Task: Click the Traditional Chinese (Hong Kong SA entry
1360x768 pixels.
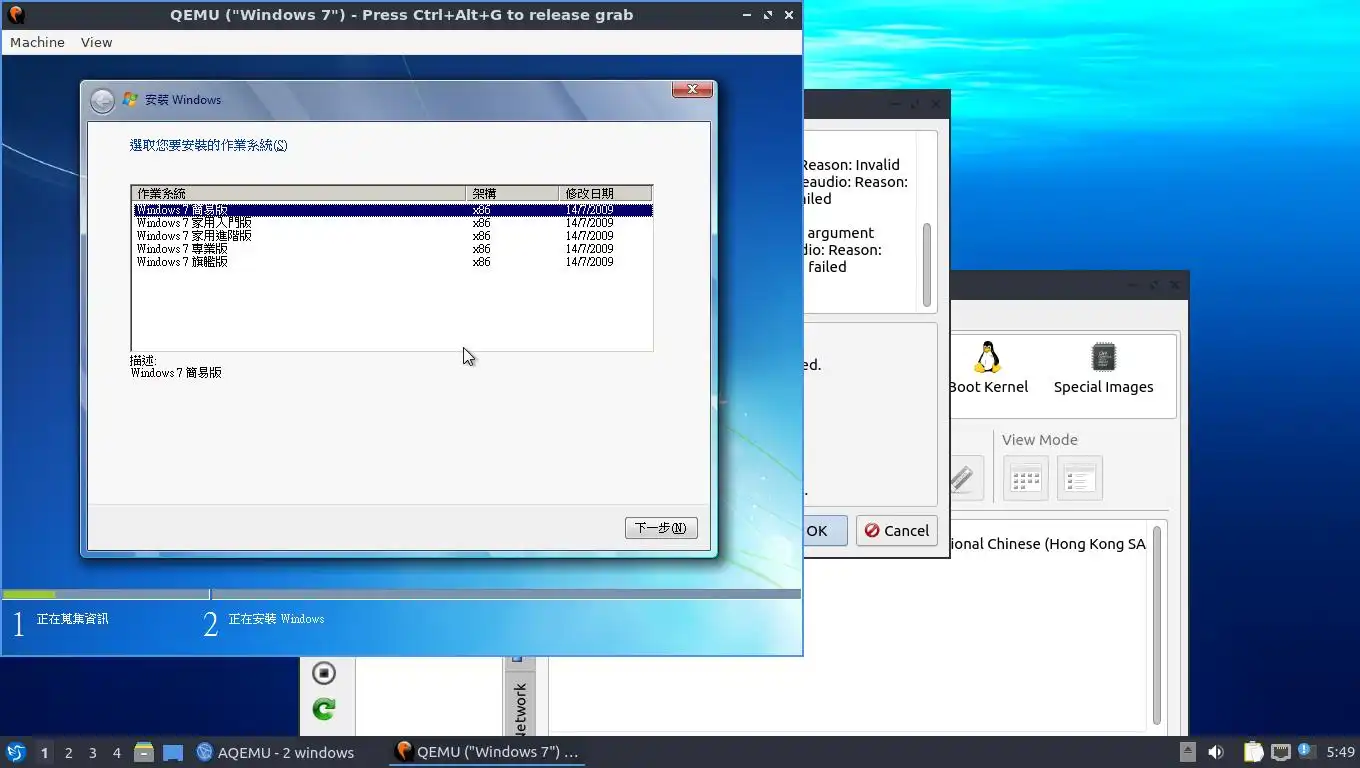Action: pyautogui.click(x=1047, y=544)
